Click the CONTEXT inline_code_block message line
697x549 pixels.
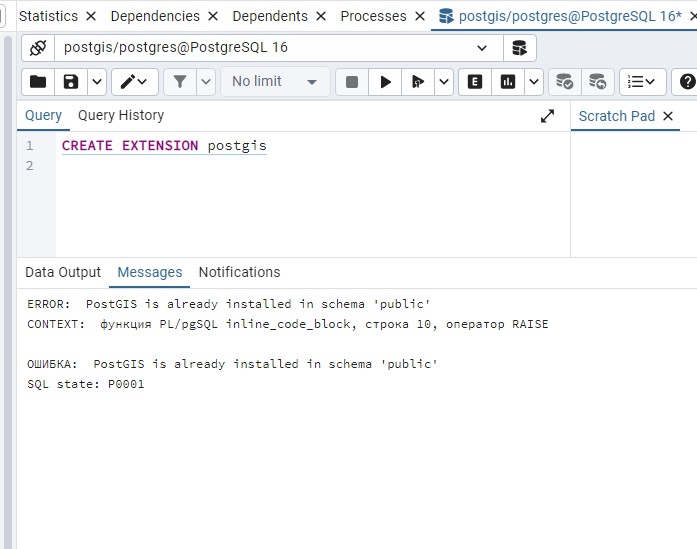288,324
